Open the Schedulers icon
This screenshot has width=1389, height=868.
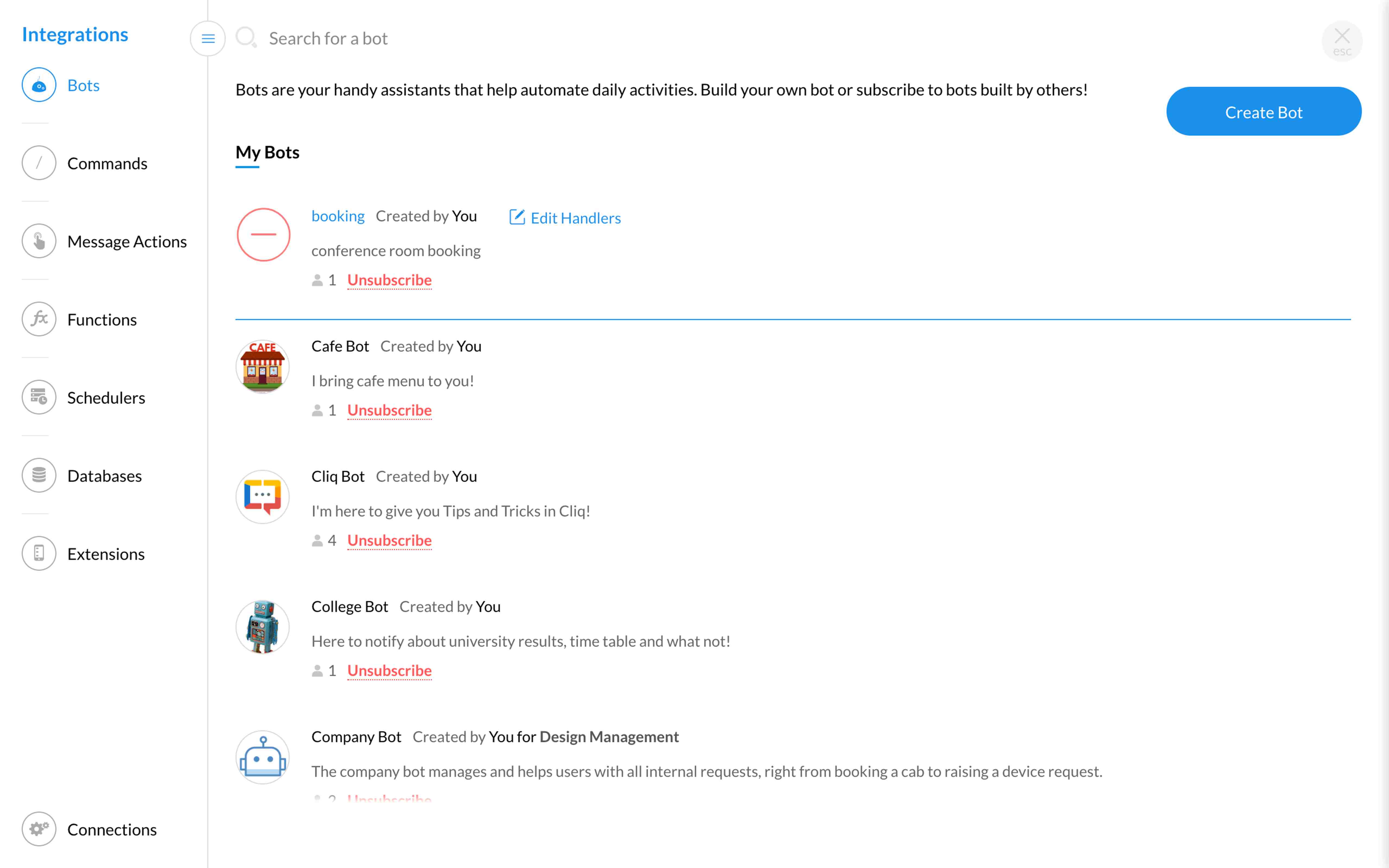click(x=39, y=397)
